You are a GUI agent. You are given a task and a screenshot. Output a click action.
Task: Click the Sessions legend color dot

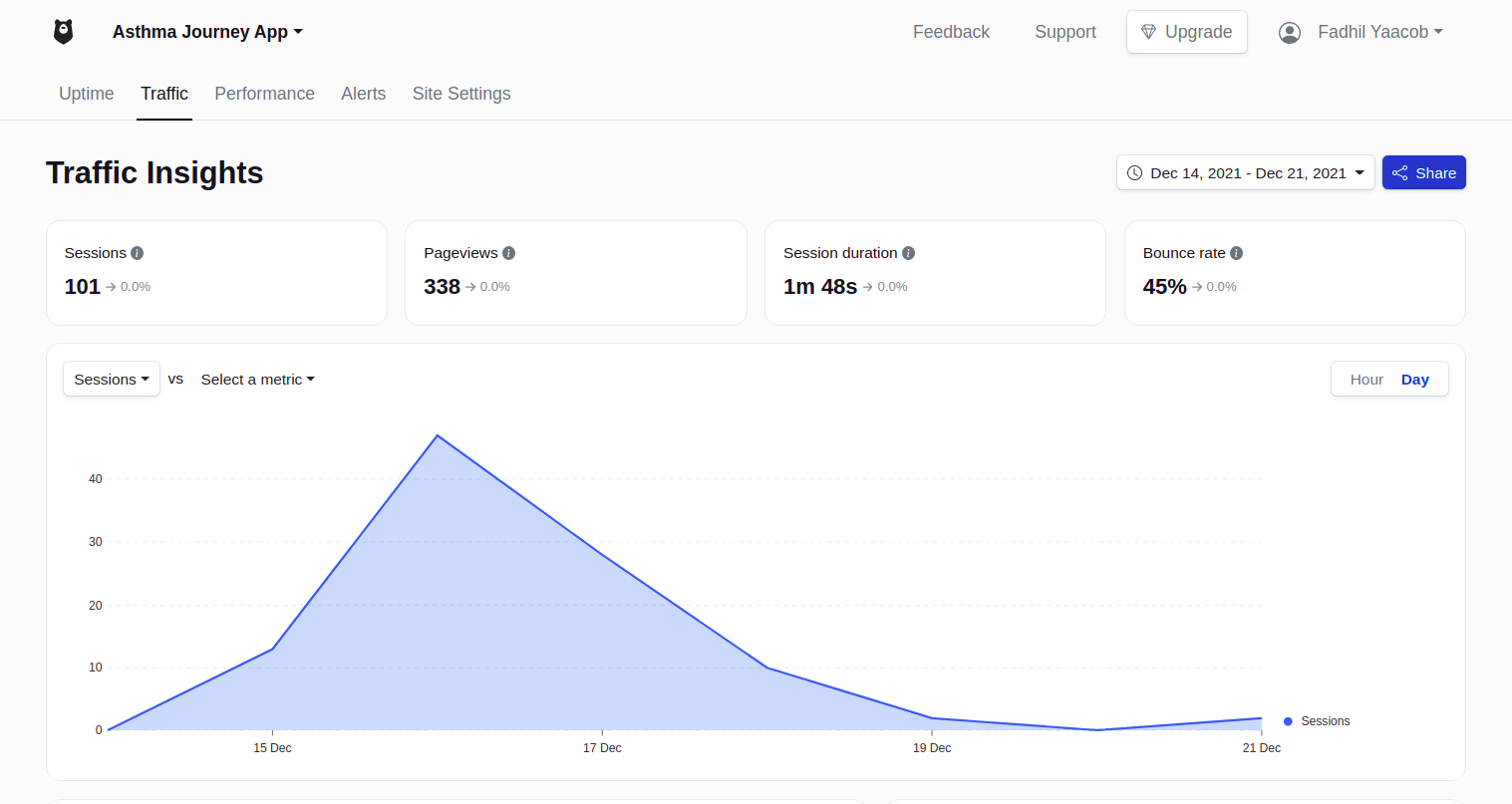coord(1288,721)
